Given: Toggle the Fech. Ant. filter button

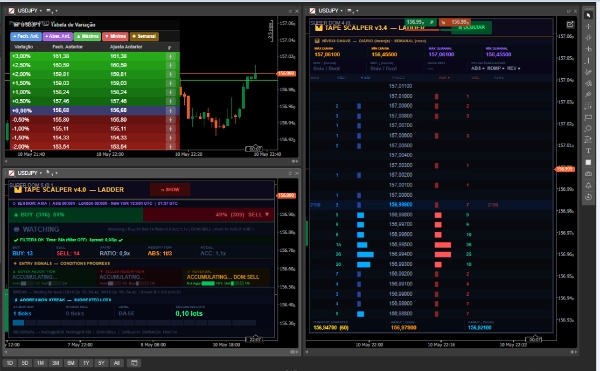Looking at the screenshot, I should point(26,36).
